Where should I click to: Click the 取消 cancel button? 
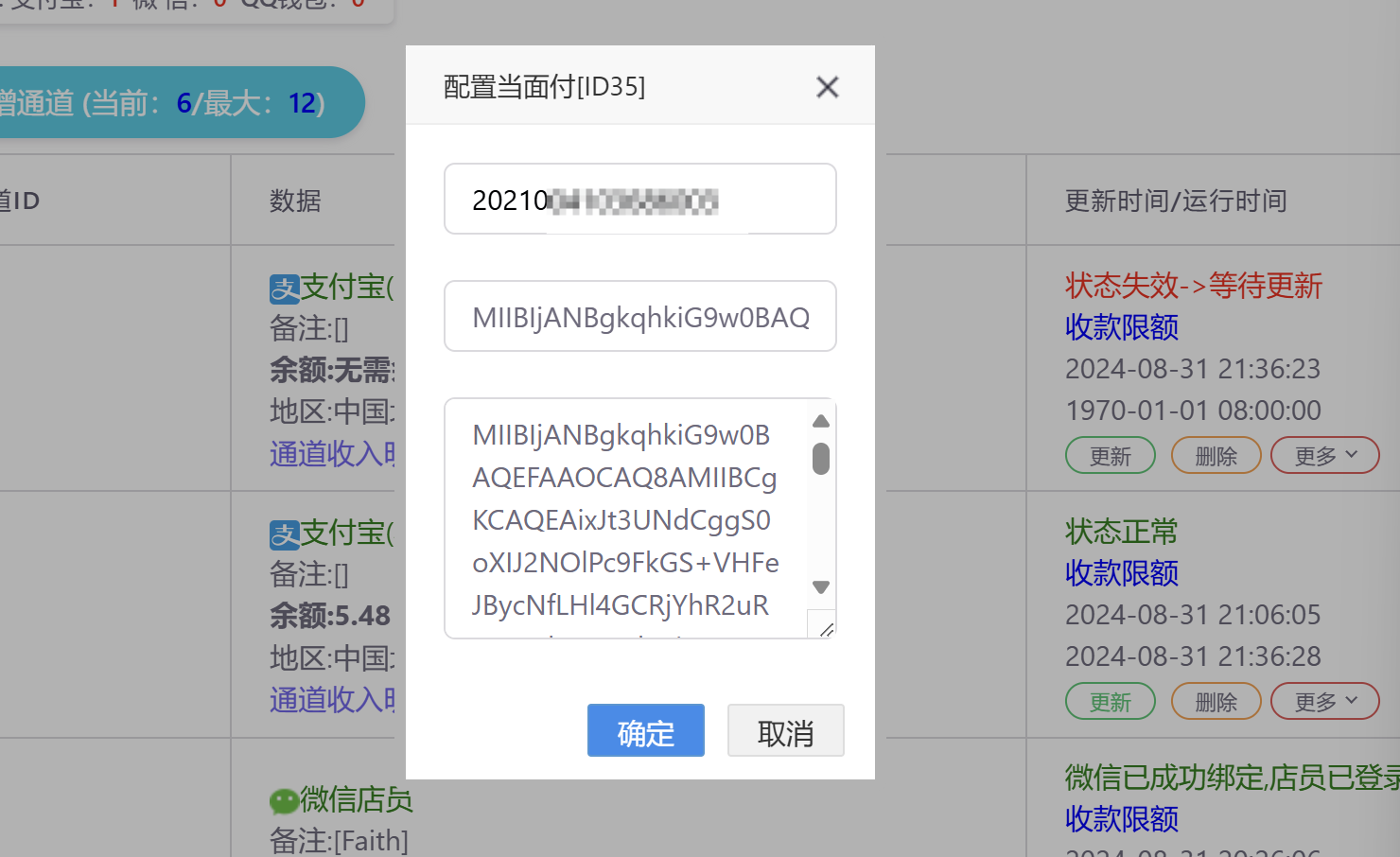point(786,730)
